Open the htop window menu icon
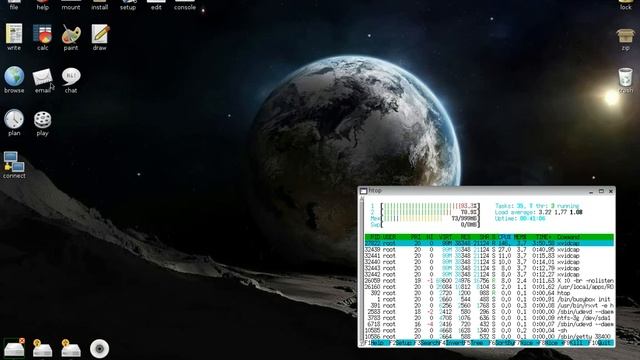Image resolution: width=640 pixels, height=360 pixels. (x=363, y=191)
